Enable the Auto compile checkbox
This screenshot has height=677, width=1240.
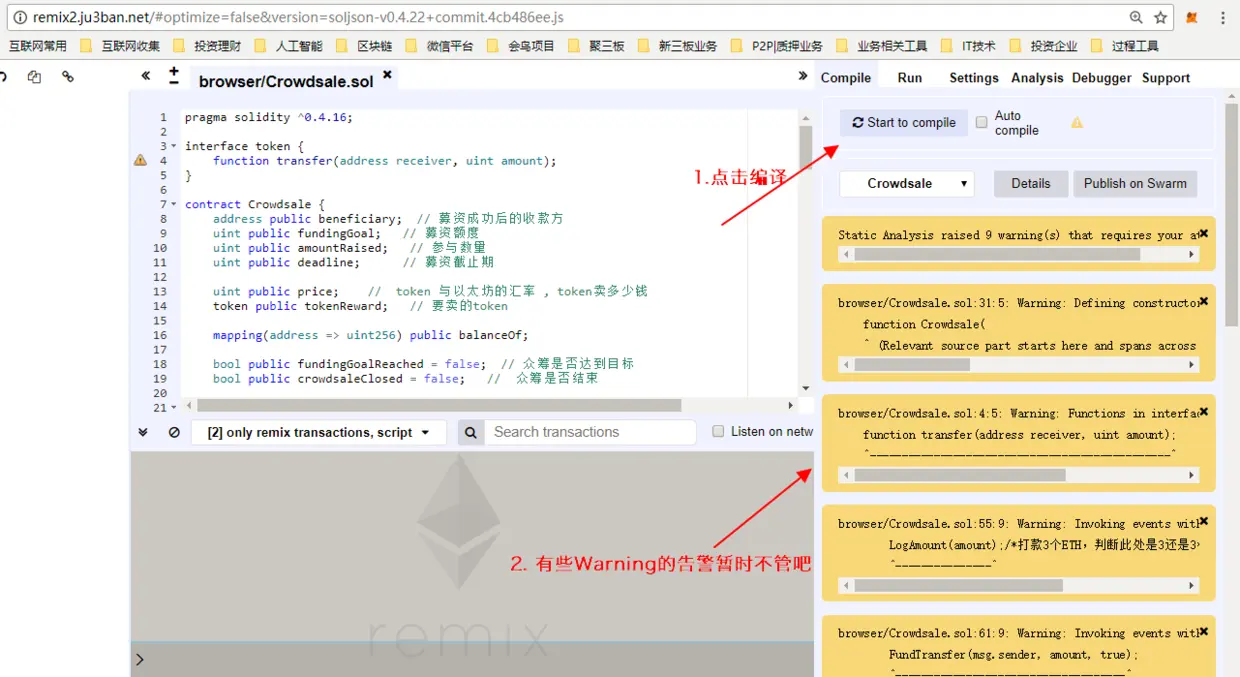[982, 122]
